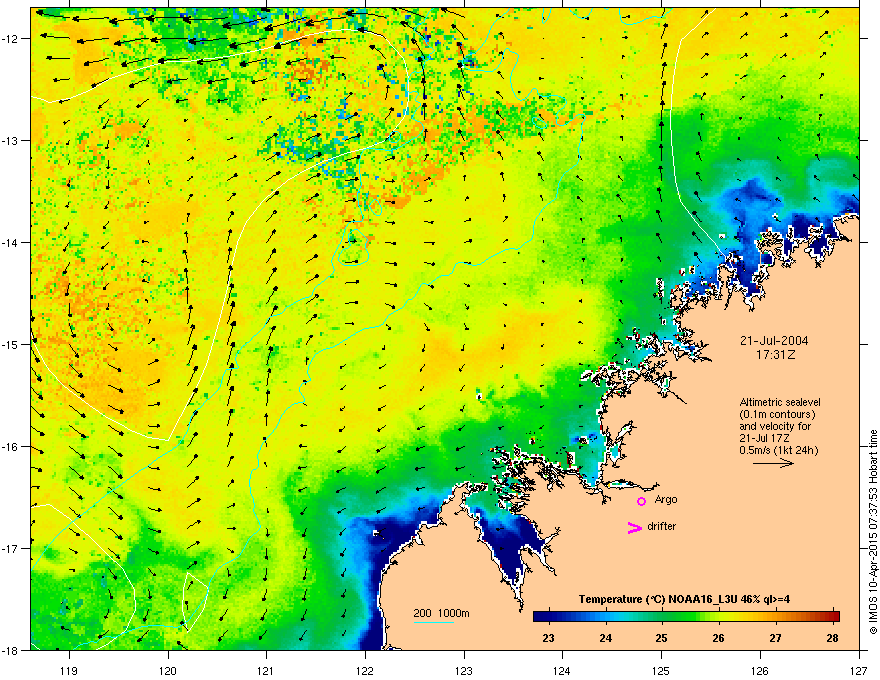The image size is (880, 680).
Task: Click the colour bar tick label '27'
Action: pos(776,638)
